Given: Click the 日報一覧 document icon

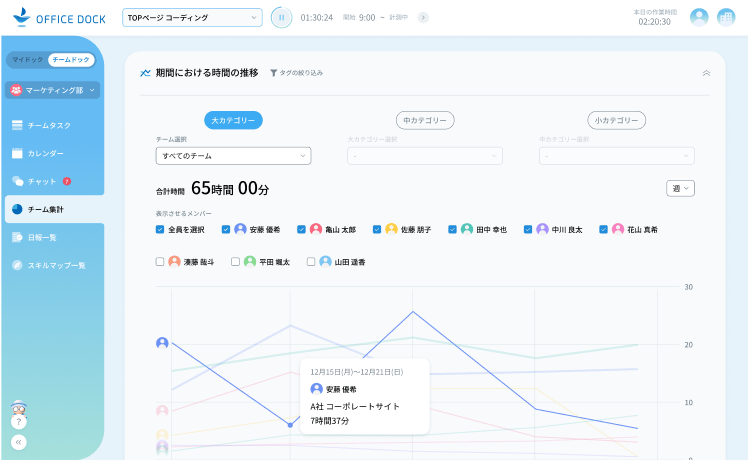Looking at the screenshot, I should (17, 237).
